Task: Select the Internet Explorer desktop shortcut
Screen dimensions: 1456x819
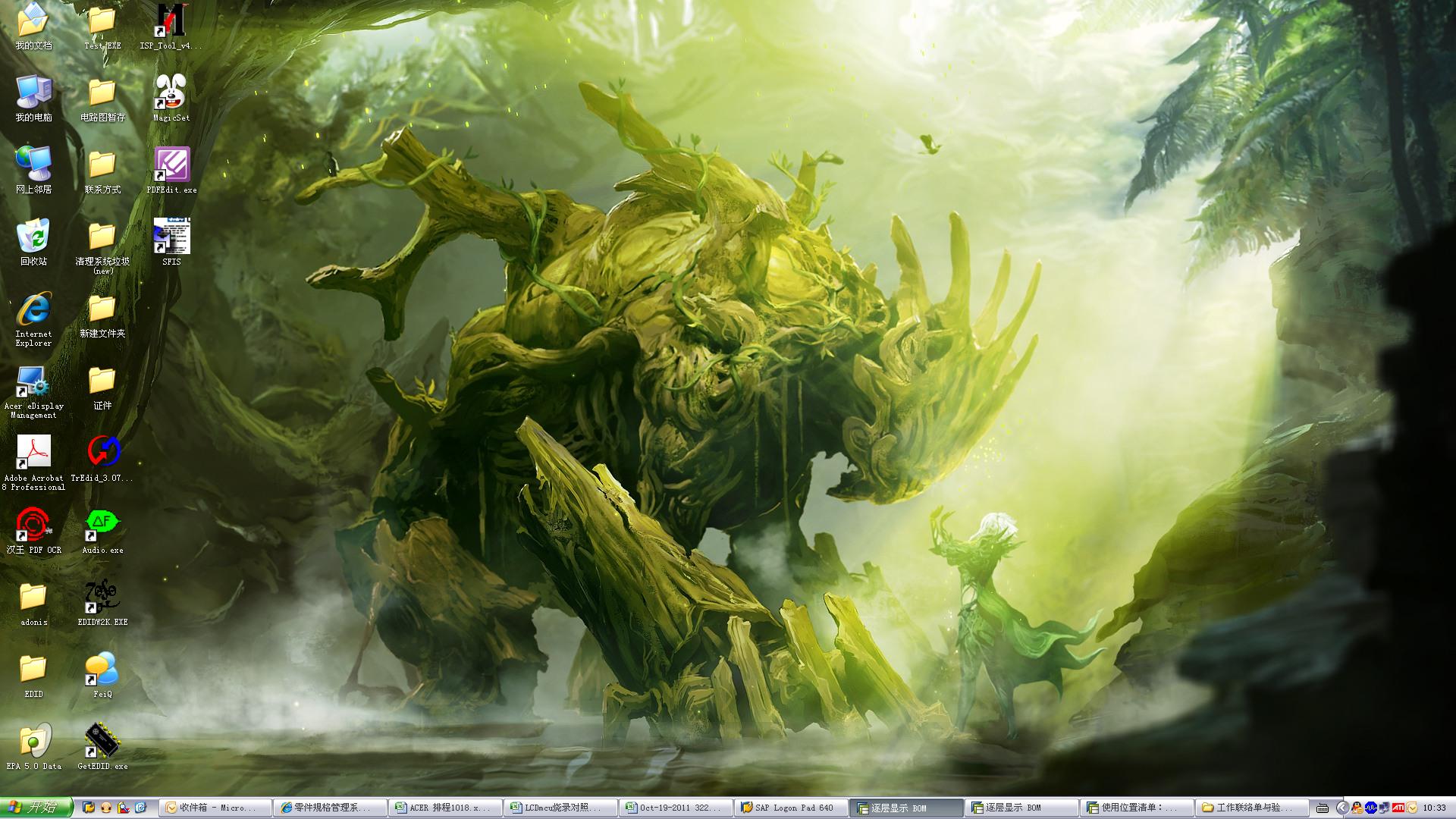Action: pyautogui.click(x=33, y=318)
